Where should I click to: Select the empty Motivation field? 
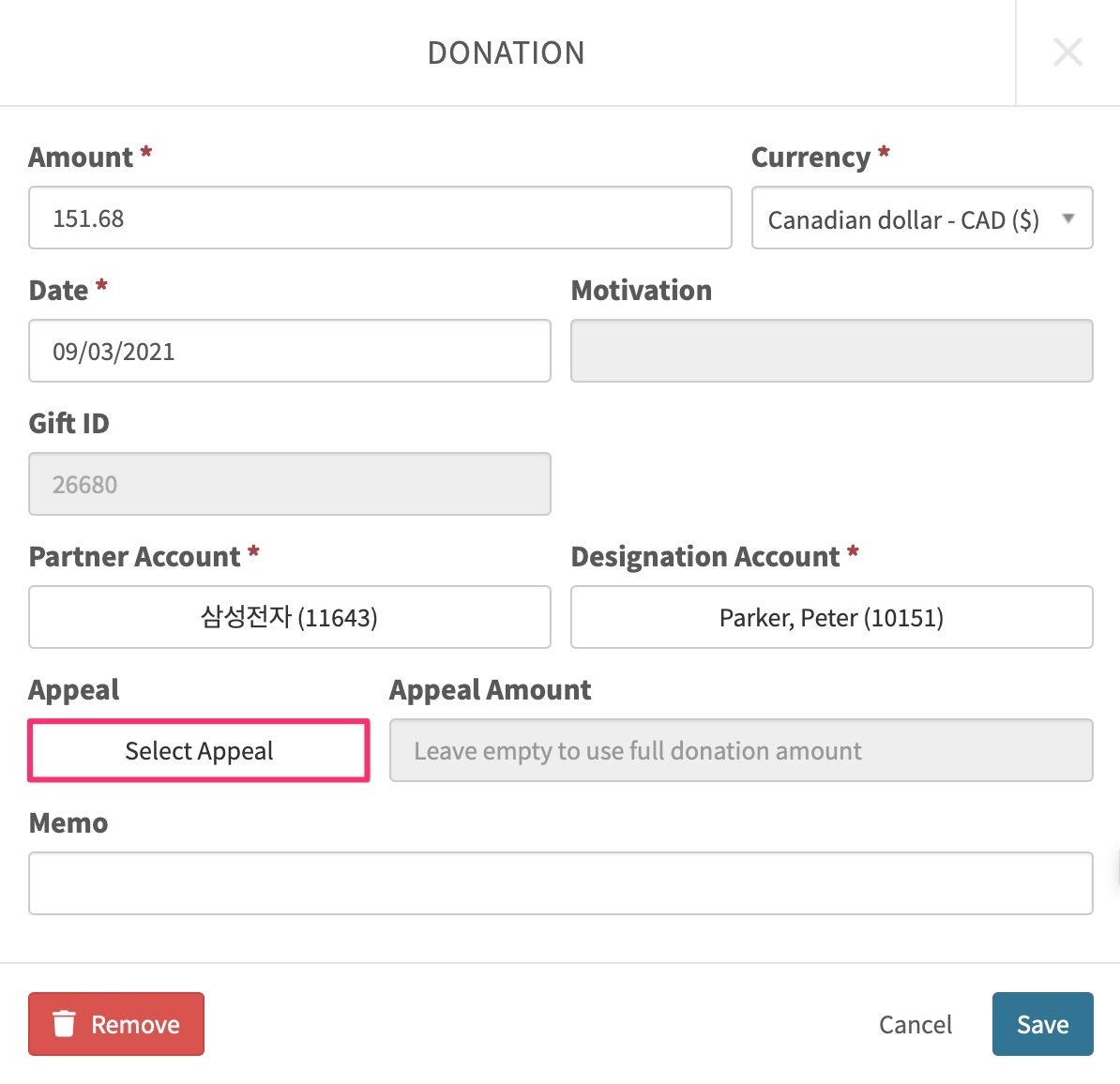tap(831, 351)
